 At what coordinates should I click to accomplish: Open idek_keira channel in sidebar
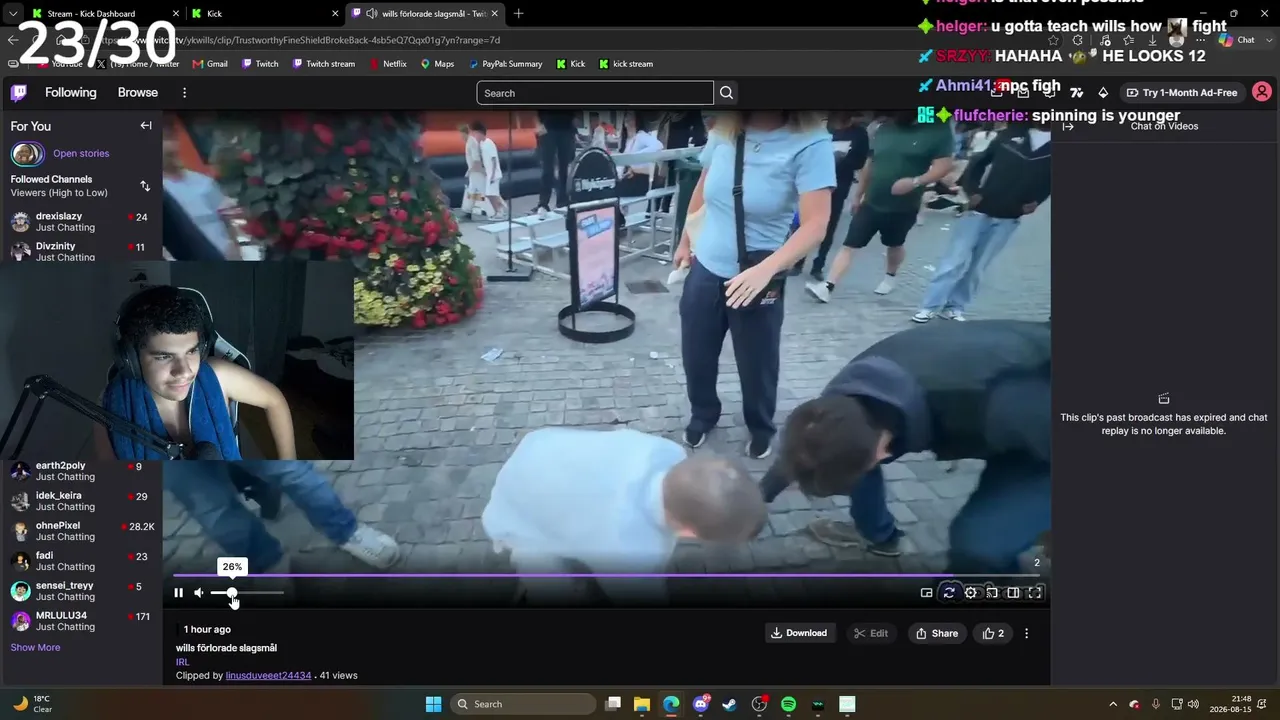pos(80,501)
